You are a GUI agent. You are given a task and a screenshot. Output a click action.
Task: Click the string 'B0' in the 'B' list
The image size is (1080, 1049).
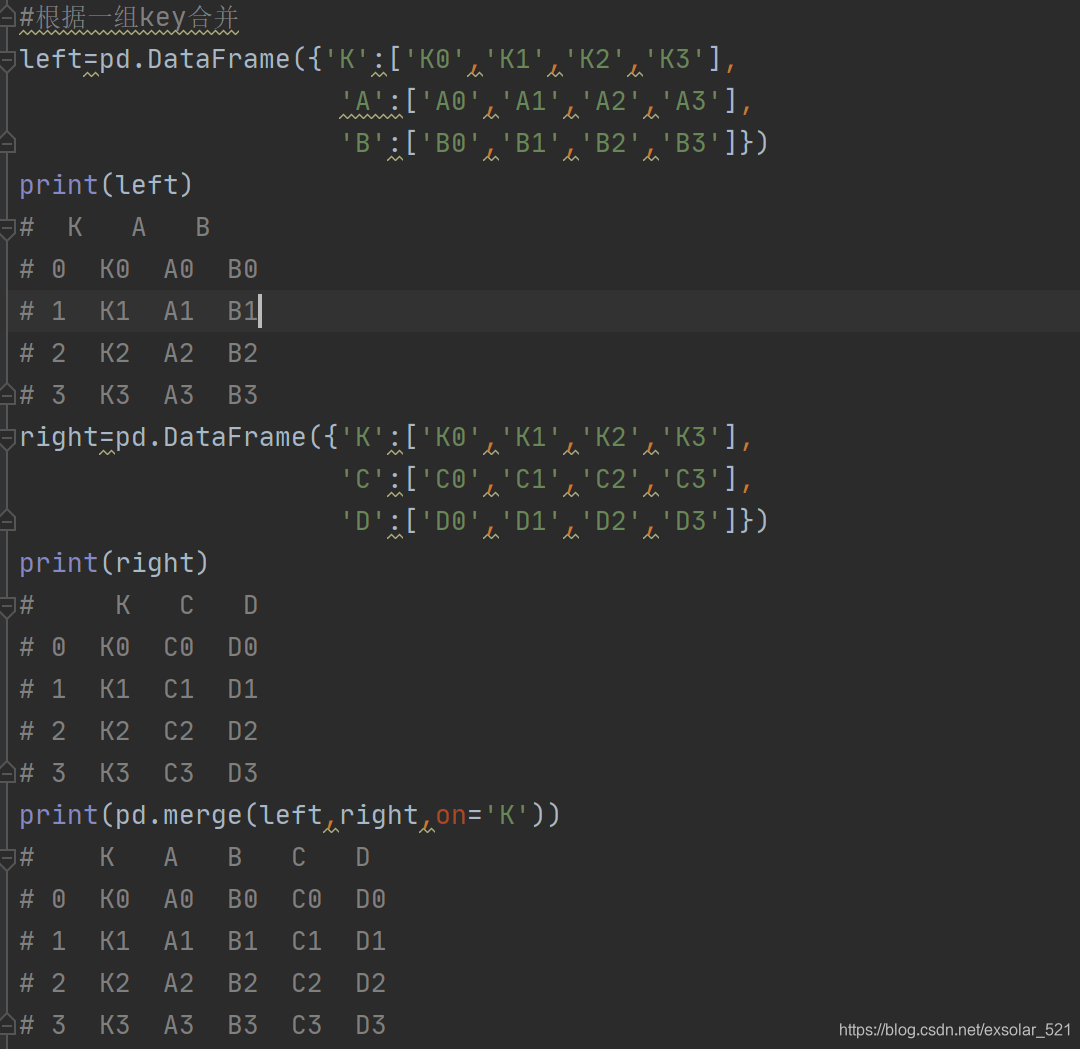[450, 143]
